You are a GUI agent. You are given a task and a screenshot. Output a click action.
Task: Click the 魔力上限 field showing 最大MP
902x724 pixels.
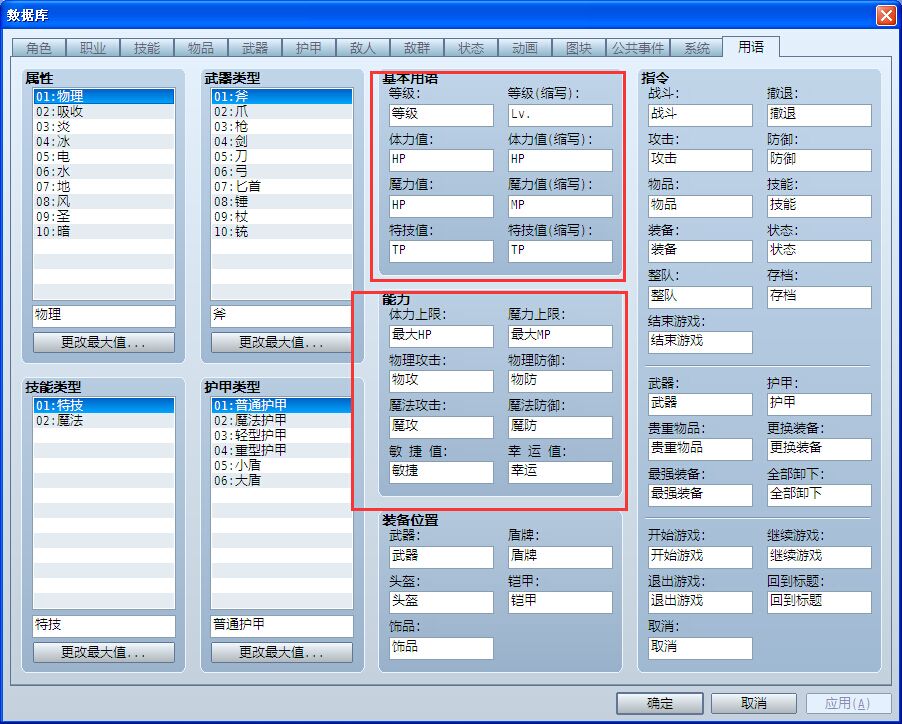point(560,336)
